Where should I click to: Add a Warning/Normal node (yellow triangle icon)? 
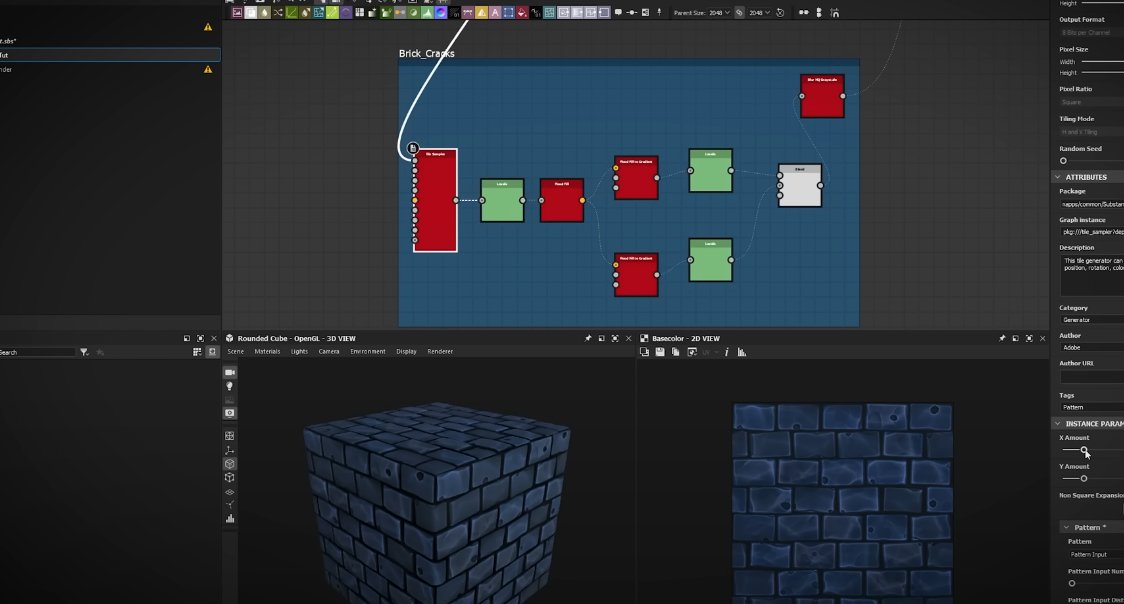[x=482, y=12]
